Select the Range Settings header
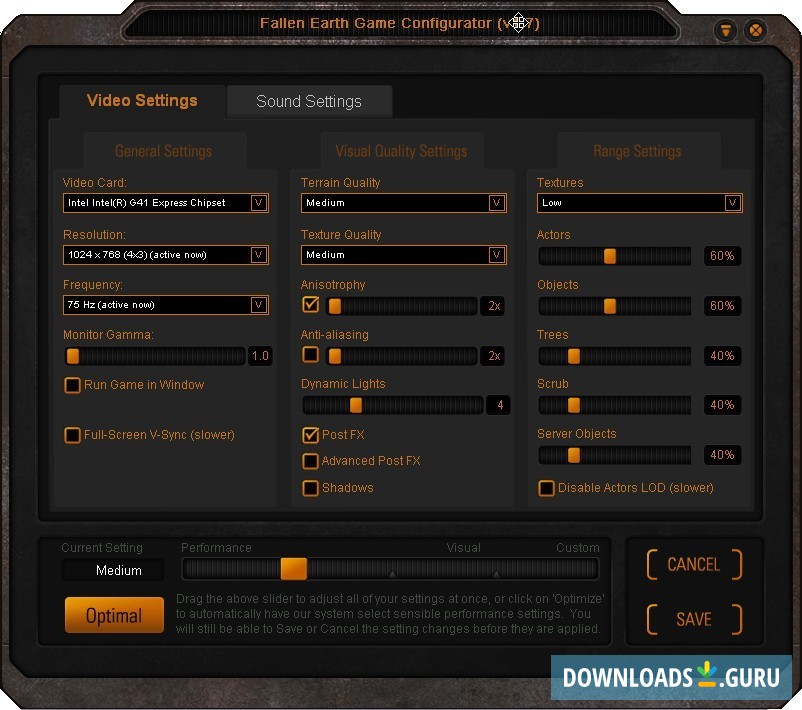 tap(637, 151)
